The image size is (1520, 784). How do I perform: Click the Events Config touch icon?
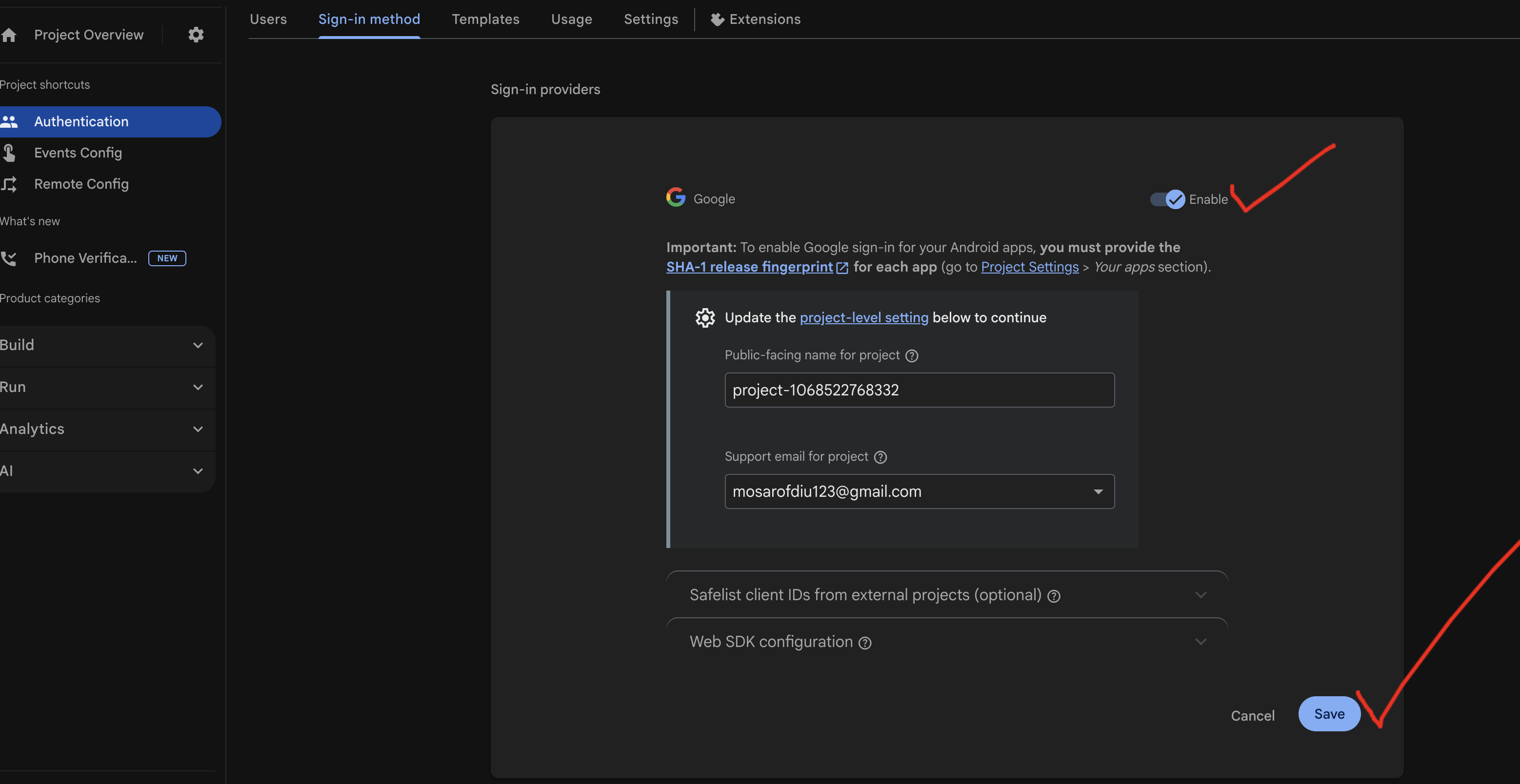[9, 154]
